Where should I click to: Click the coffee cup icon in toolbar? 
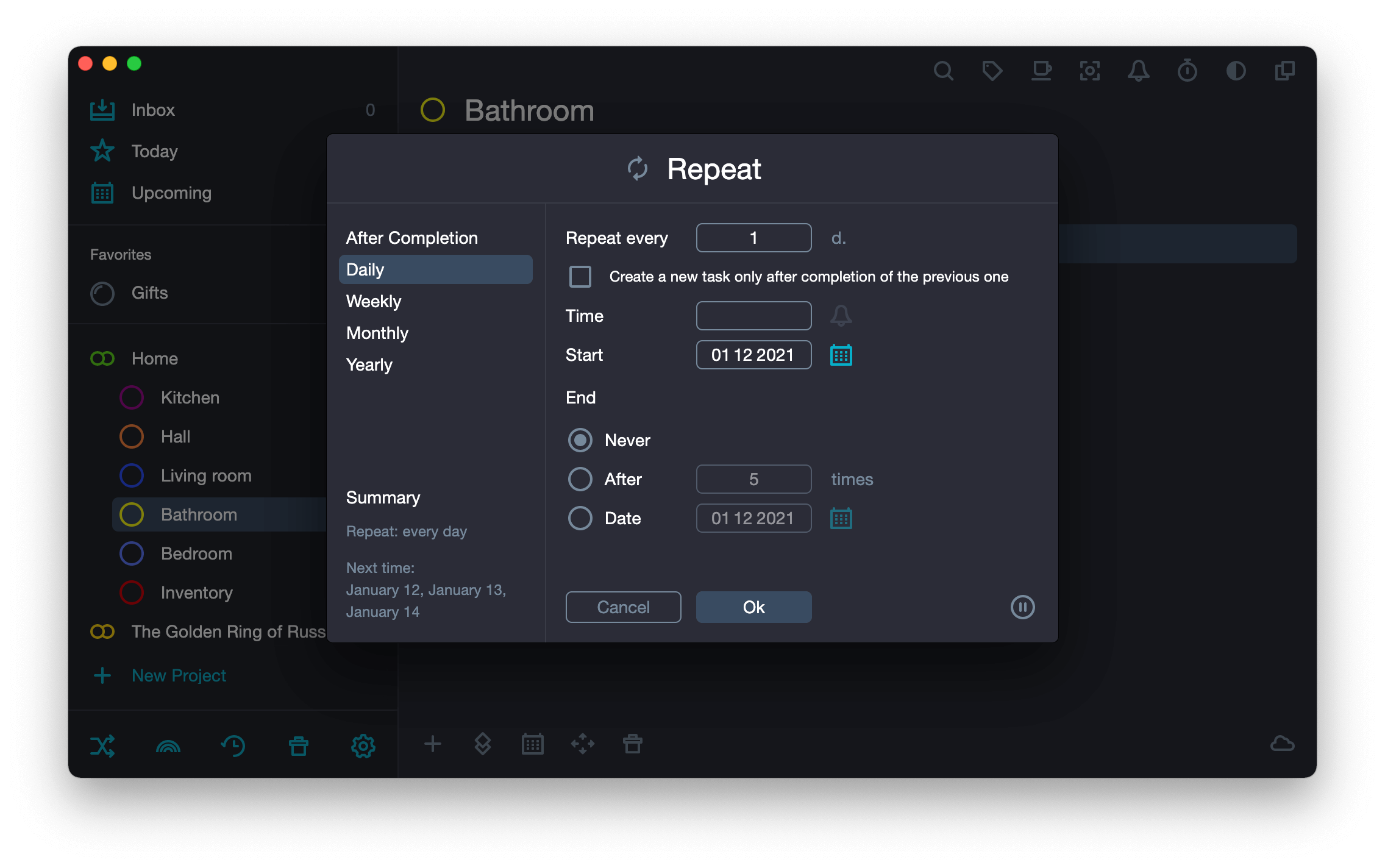pos(1041,71)
